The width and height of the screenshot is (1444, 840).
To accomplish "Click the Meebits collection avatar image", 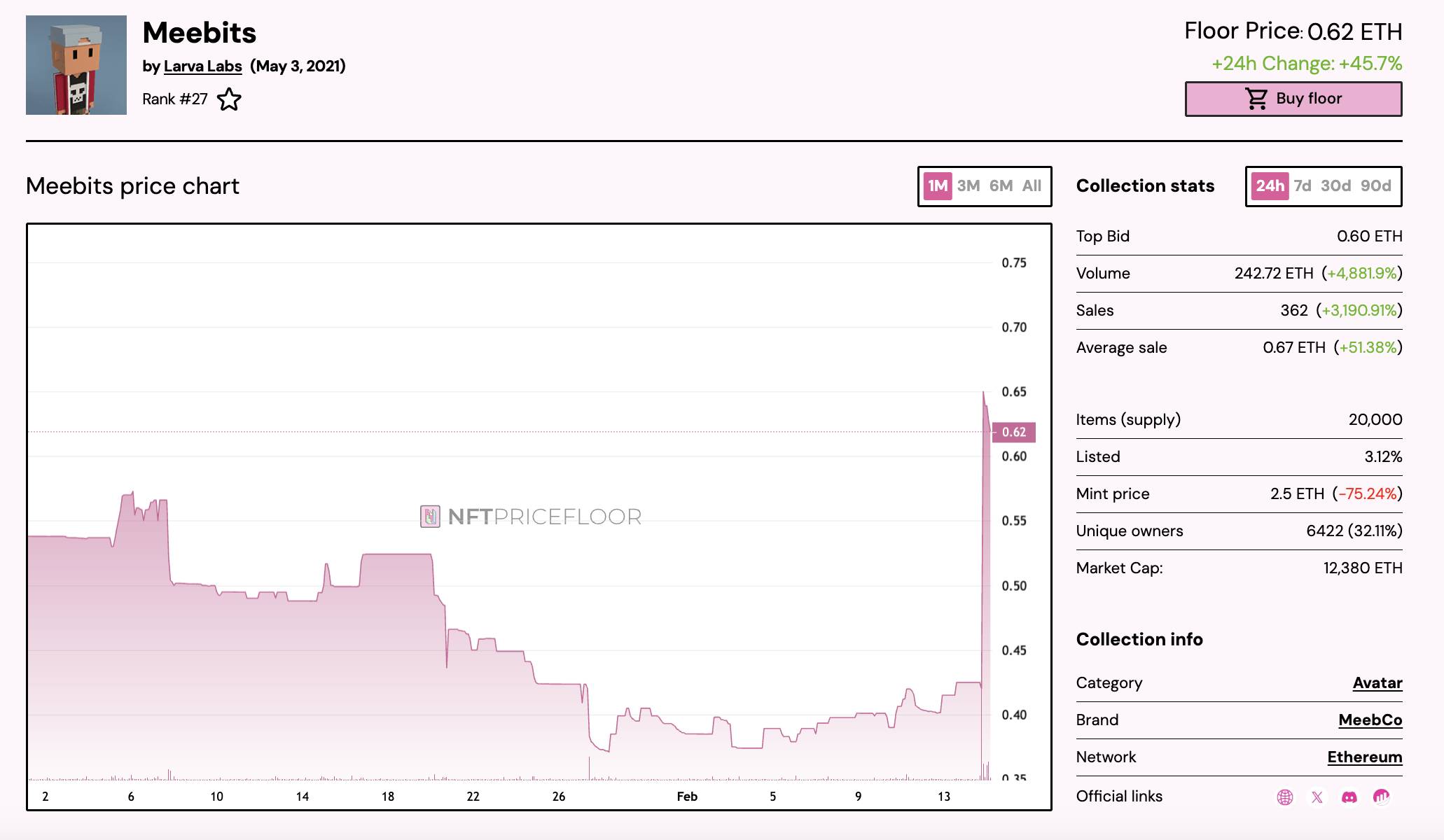I will point(76,65).
